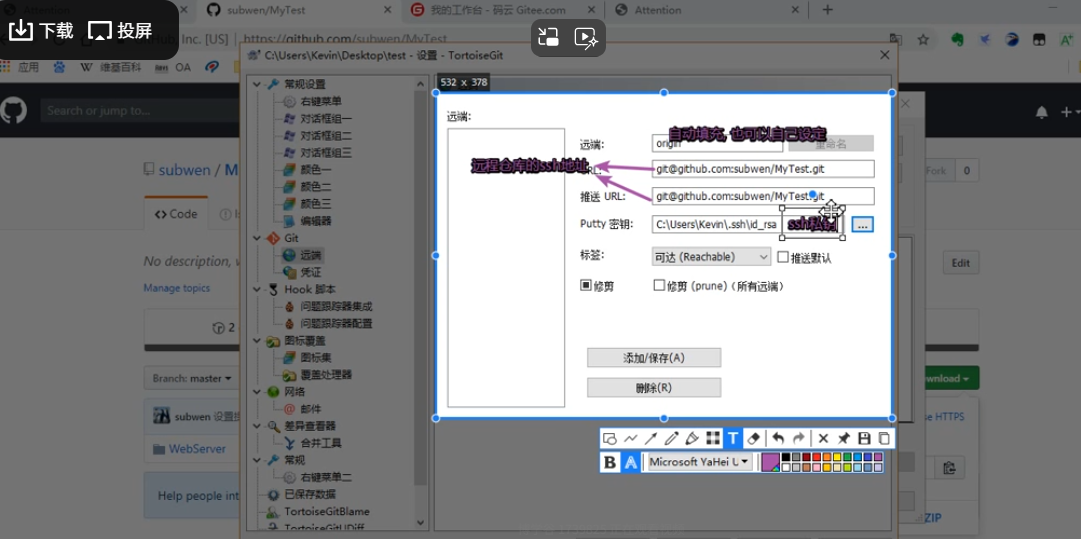Click the picture-in-picture overlay icon
This screenshot has height=539, width=1081.
(x=549, y=37)
